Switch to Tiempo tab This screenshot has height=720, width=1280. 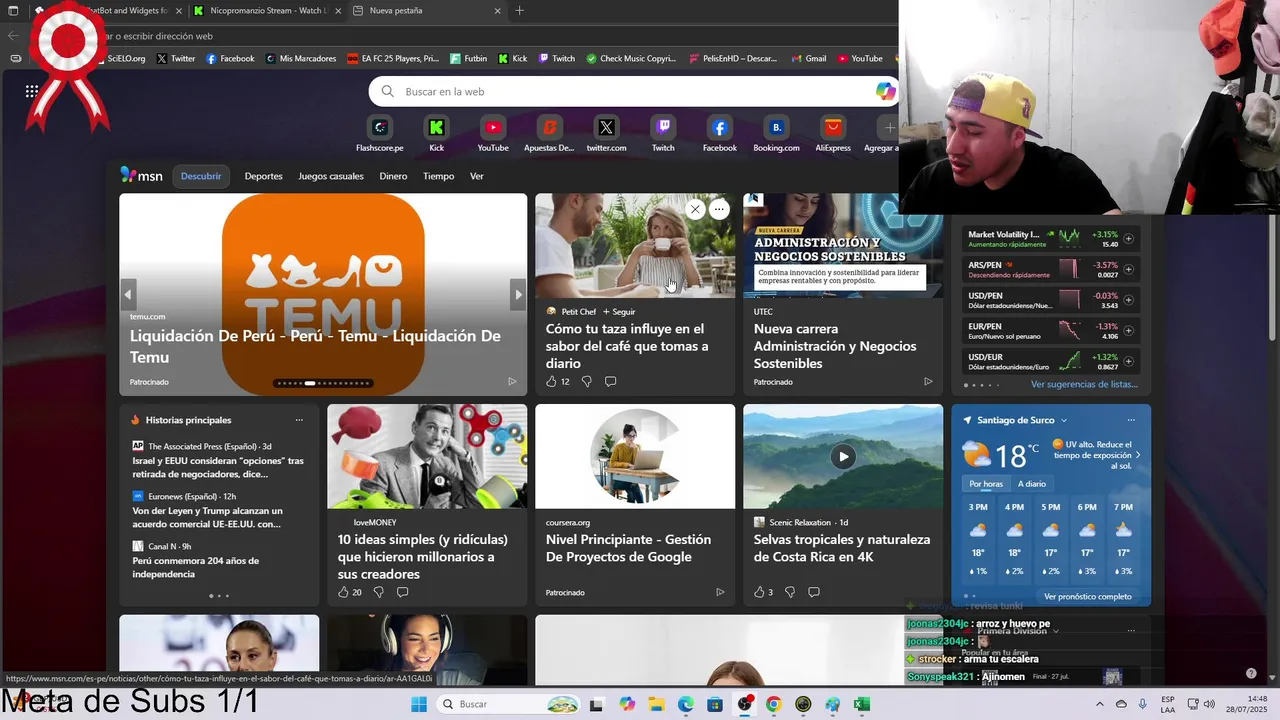coord(438,176)
